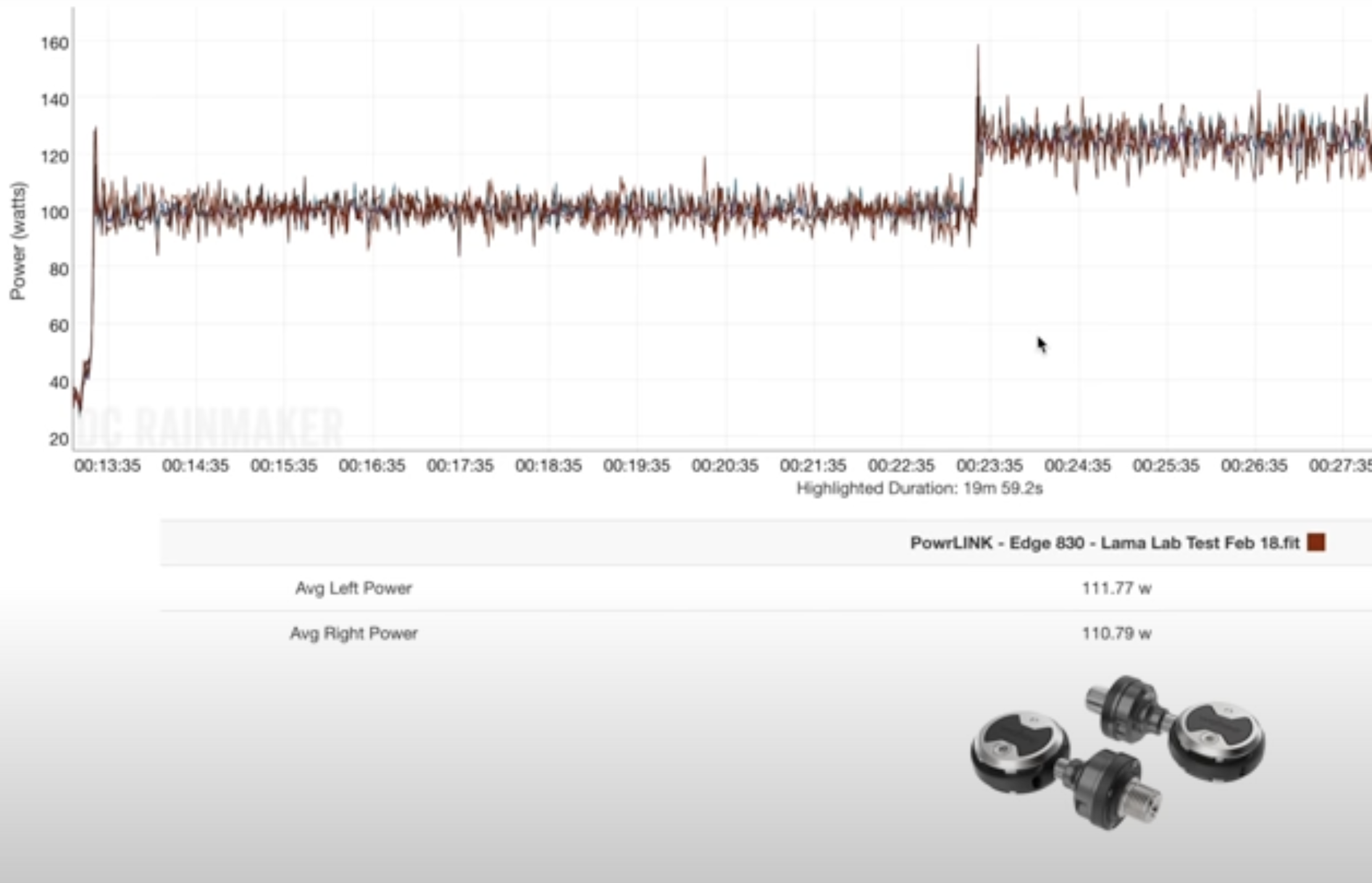1372x883 pixels.
Task: Click the DC Rainmaker watermark on chart
Action: 210,427
